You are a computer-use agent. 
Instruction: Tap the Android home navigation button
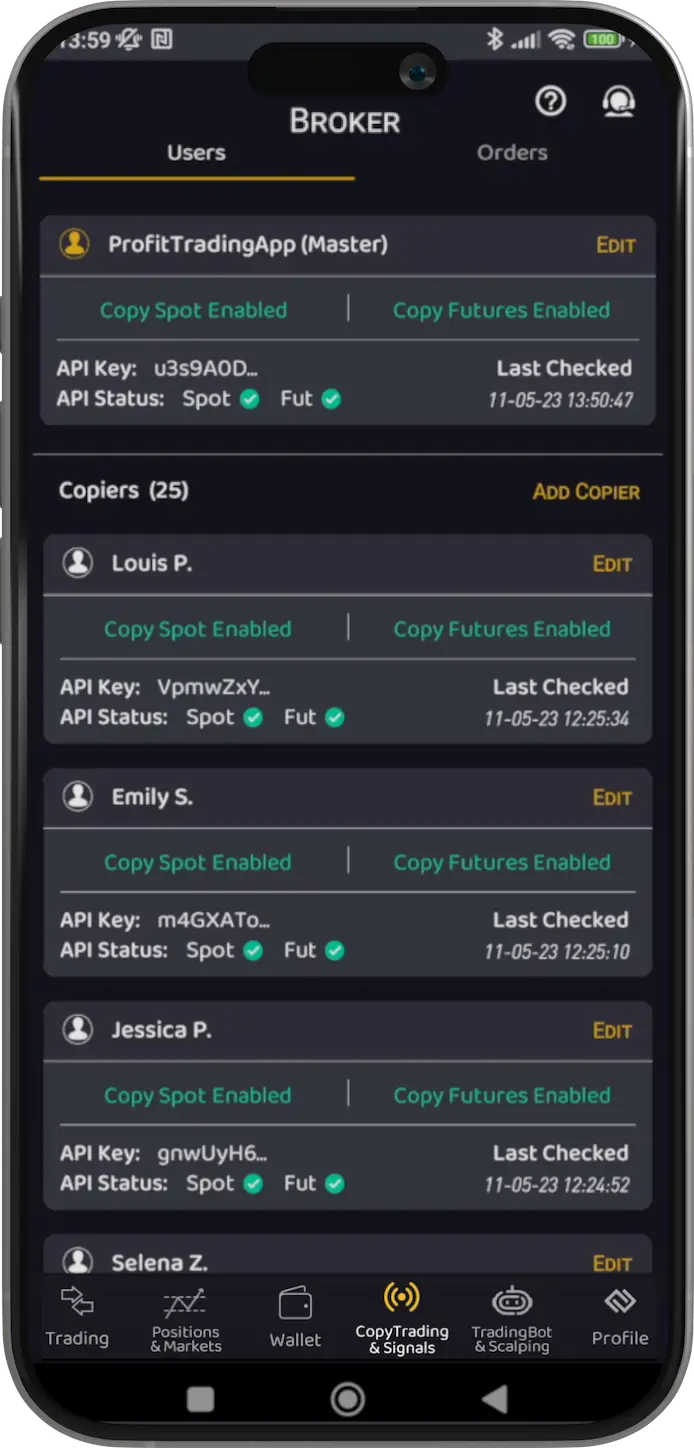347,1398
